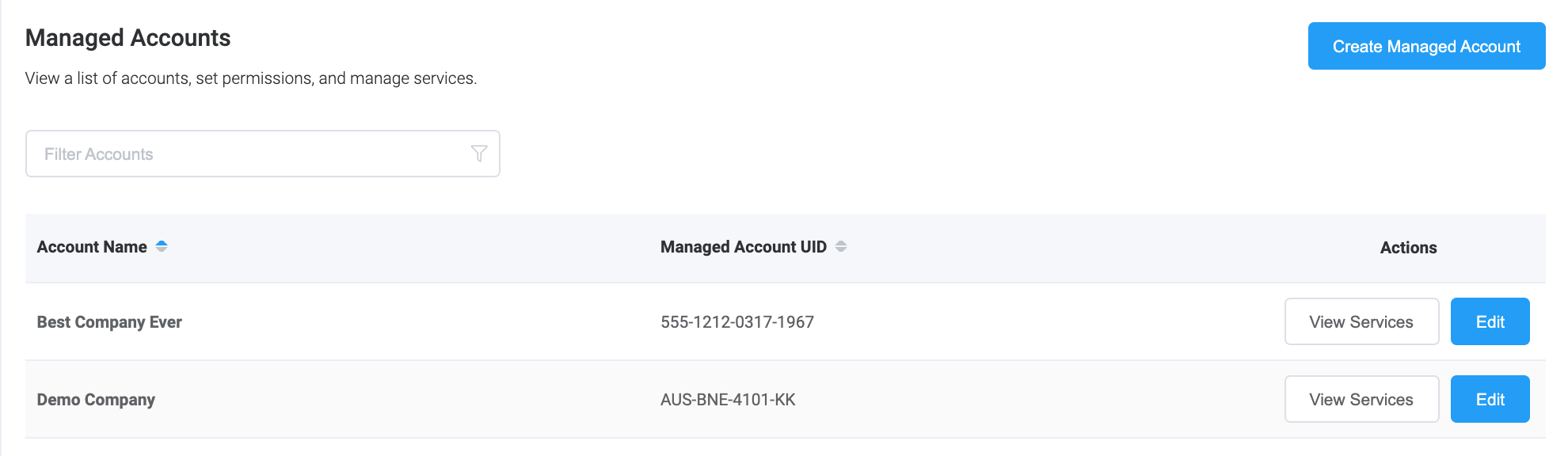The image size is (1568, 456).
Task: Click the Account Name descending sort arrow
Action: [x=162, y=250]
